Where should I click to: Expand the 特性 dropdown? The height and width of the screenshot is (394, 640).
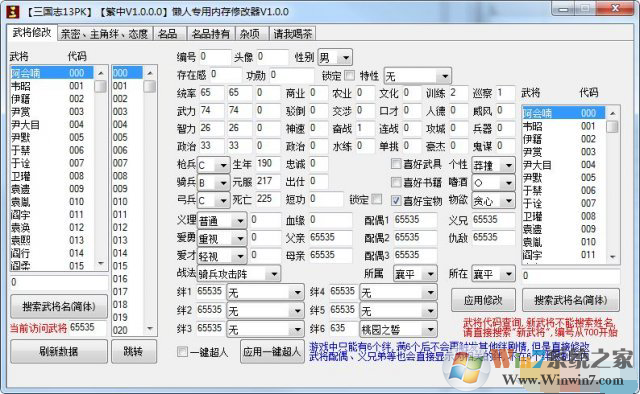click(x=418, y=76)
